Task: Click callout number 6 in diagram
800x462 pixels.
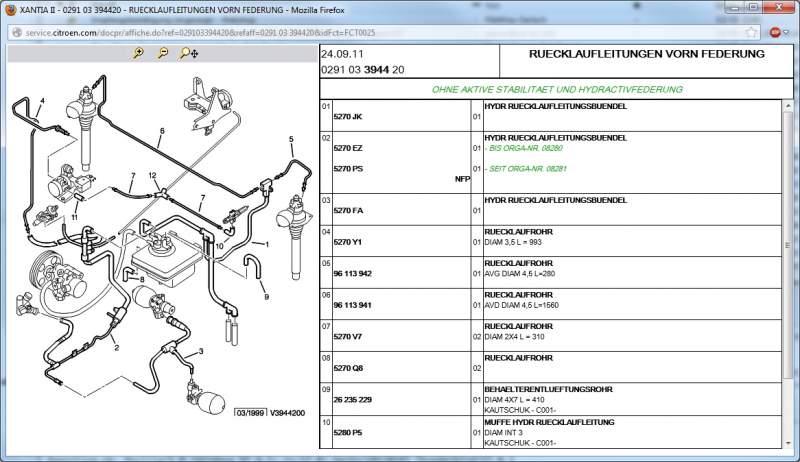Action: [162, 131]
